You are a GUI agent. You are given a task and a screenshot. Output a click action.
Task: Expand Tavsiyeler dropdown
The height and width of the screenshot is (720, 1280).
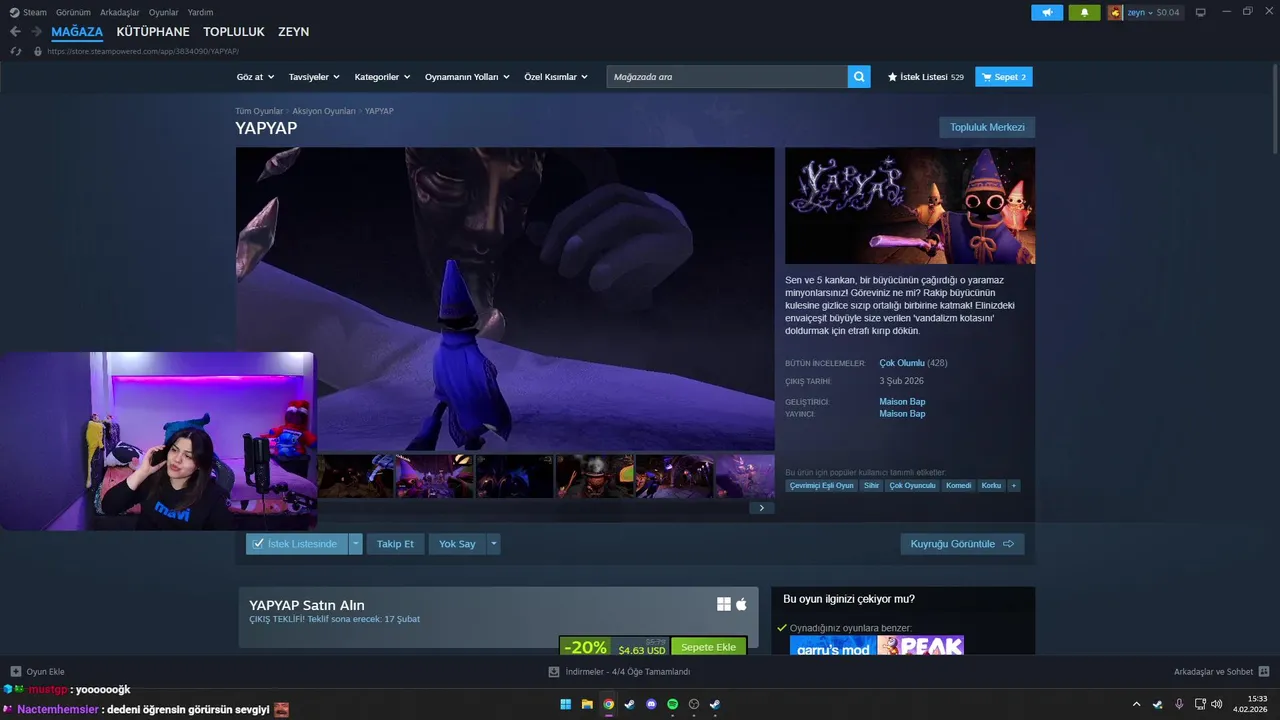(x=314, y=77)
